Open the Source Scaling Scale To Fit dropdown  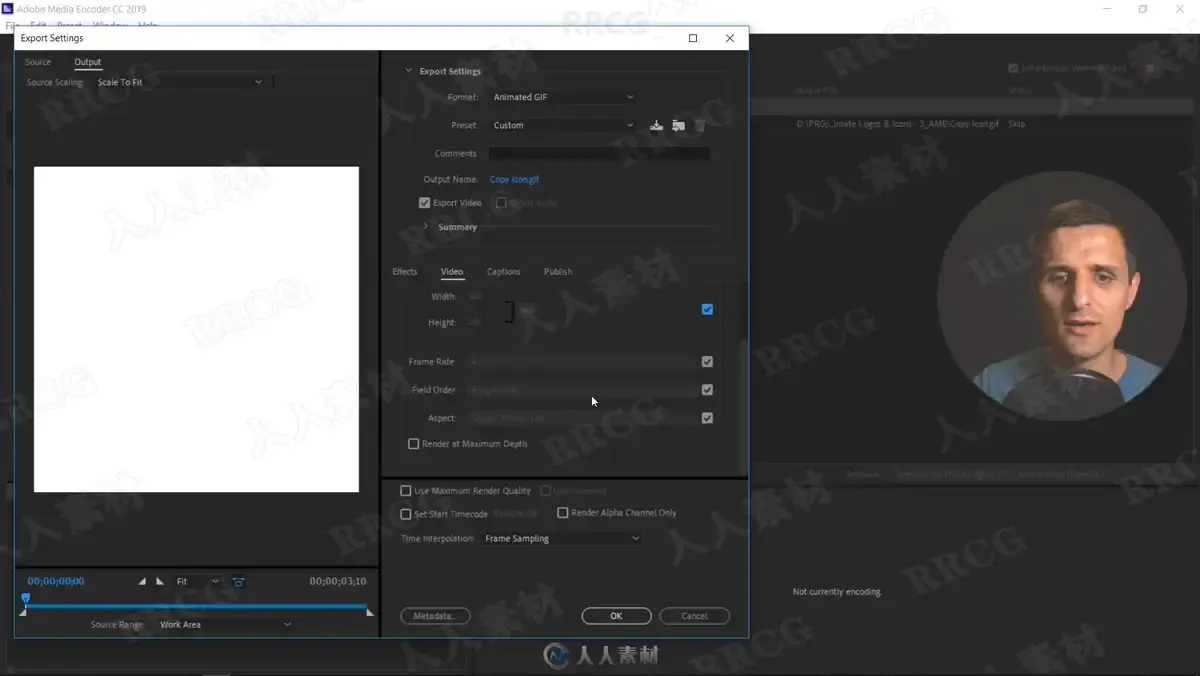pos(180,82)
